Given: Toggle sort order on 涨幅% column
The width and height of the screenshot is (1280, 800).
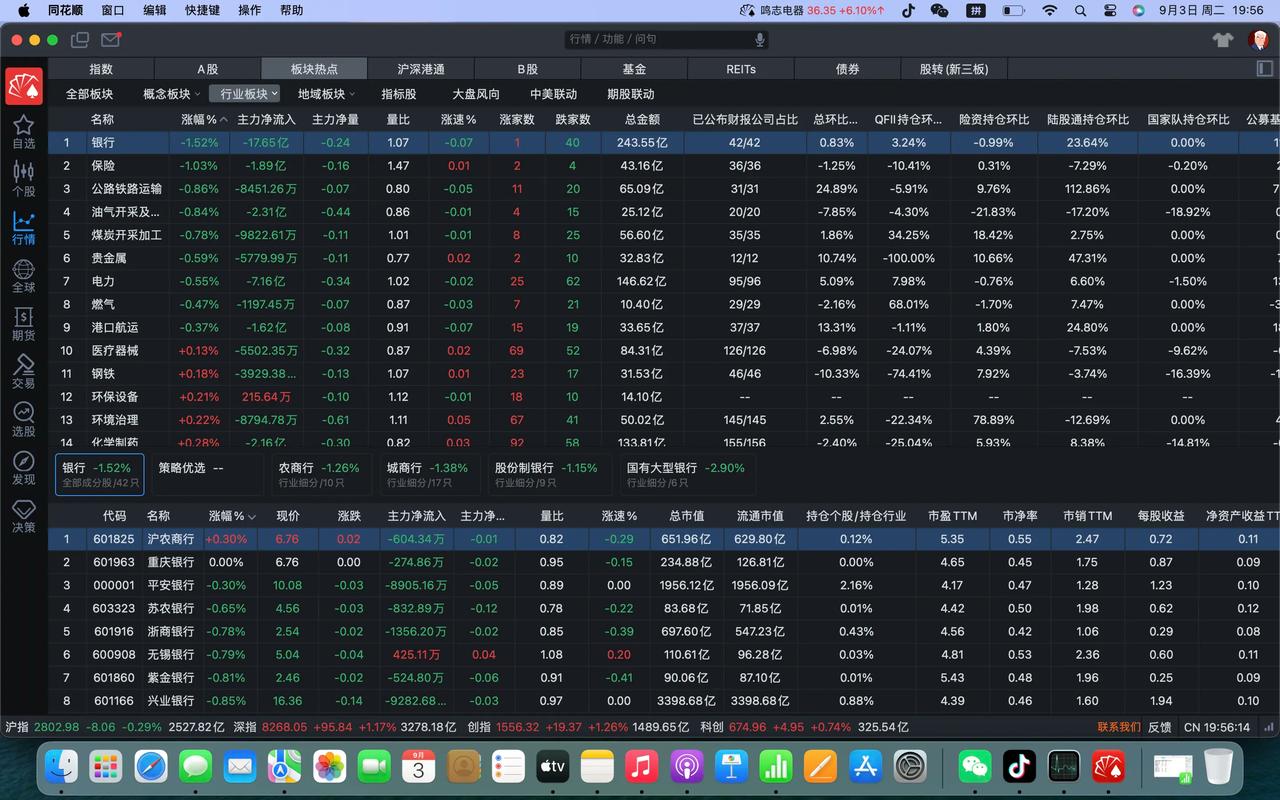Looking at the screenshot, I should coord(198,119).
